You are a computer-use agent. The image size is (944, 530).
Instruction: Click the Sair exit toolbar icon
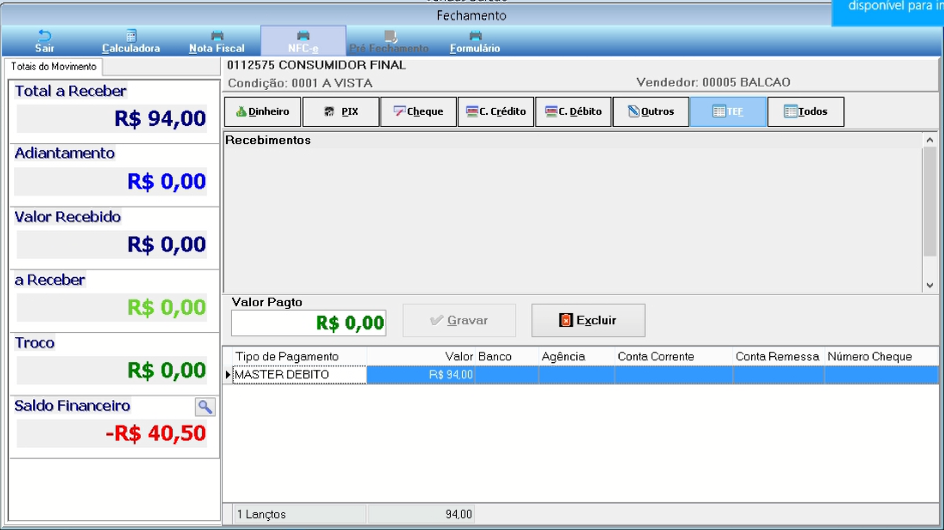pos(45,42)
